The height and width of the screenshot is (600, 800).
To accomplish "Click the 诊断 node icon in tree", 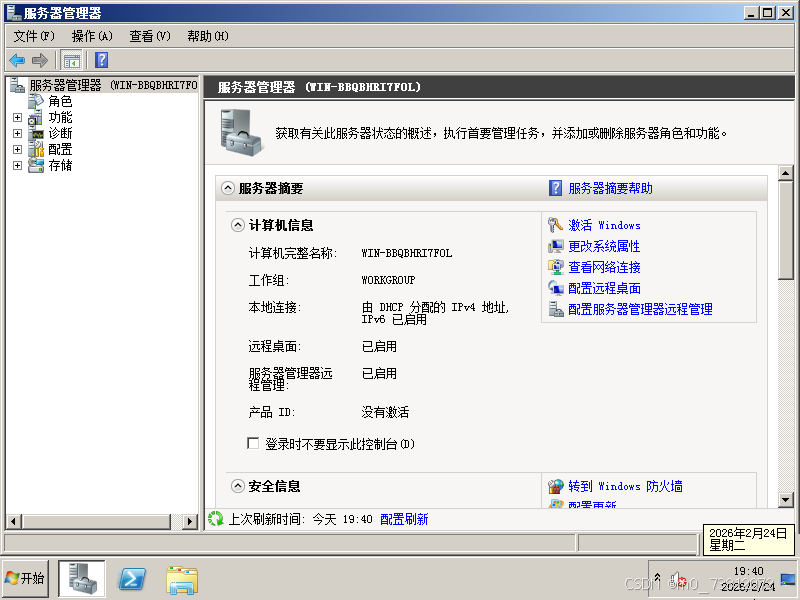I will point(36,134).
